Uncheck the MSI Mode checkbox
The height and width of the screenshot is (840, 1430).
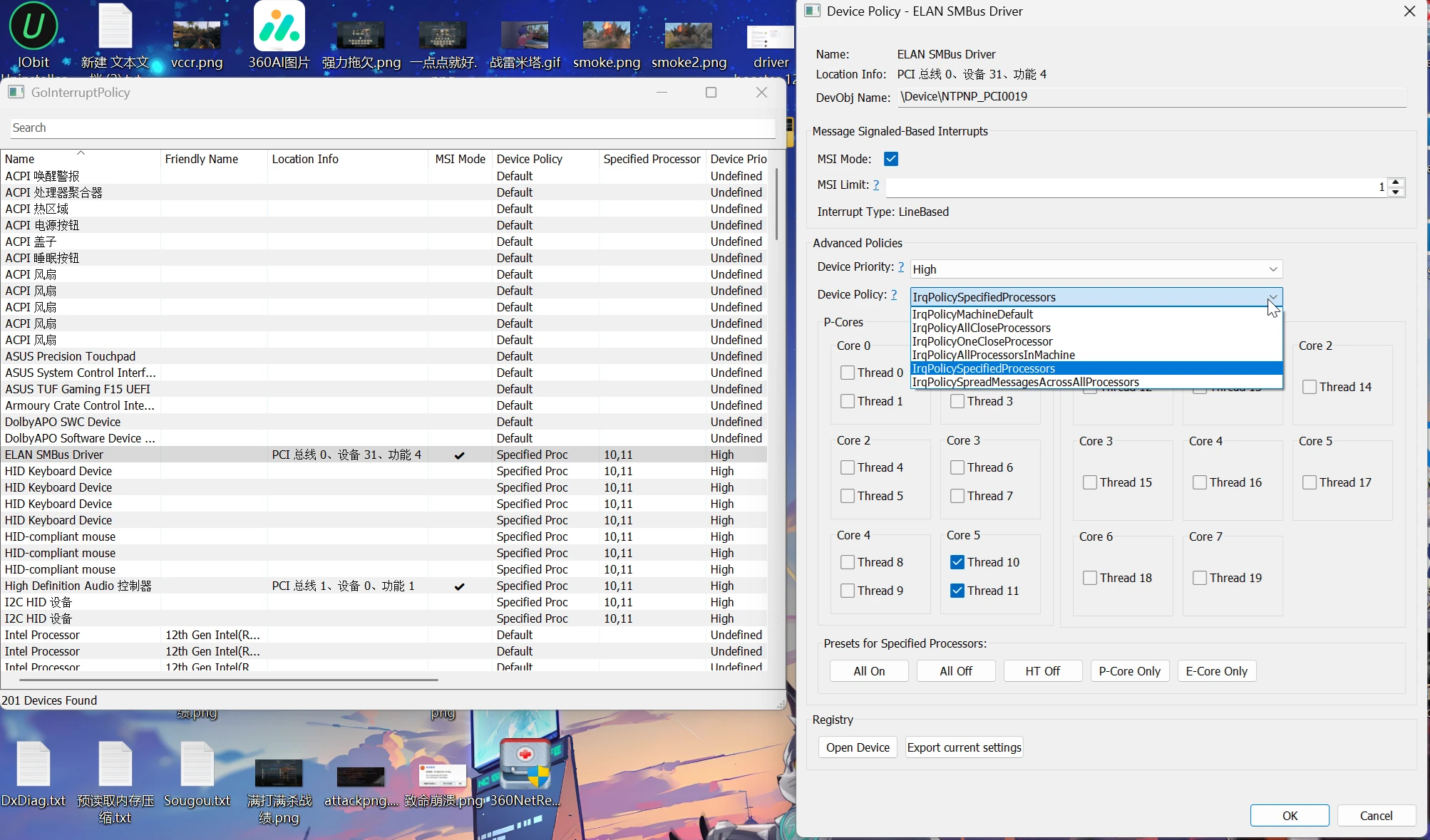click(891, 159)
